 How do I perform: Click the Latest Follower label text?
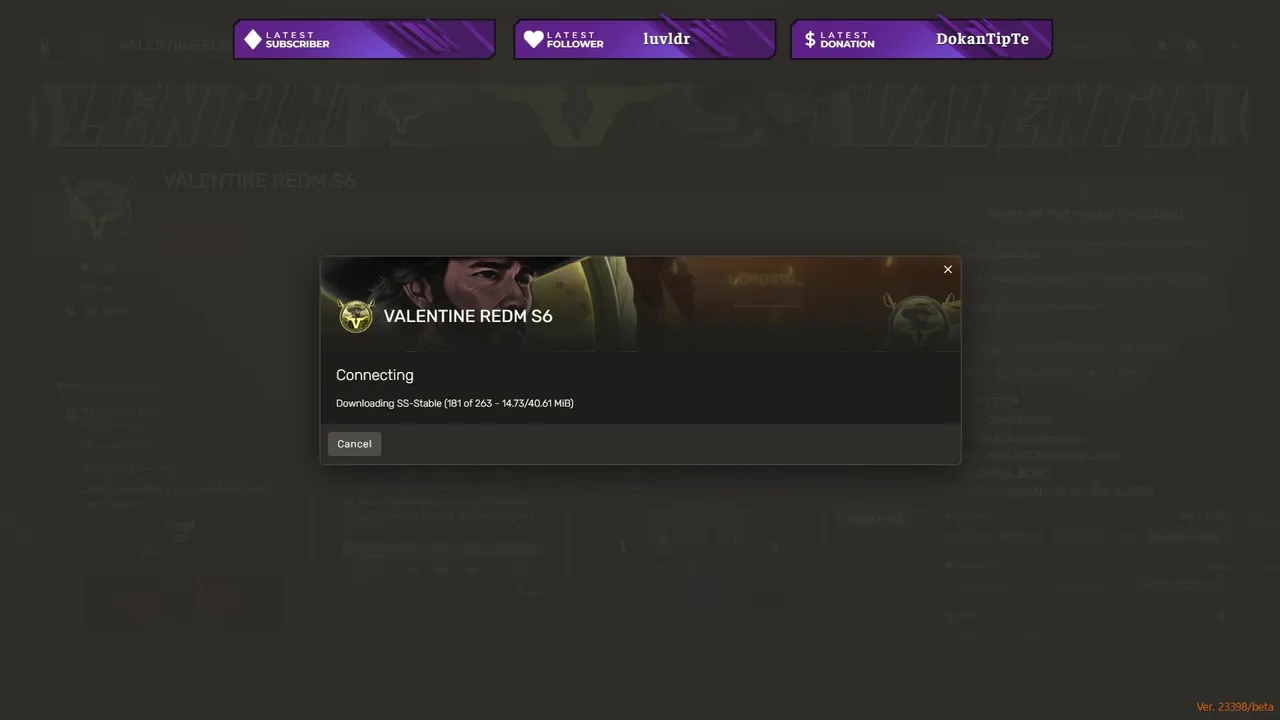click(x=575, y=39)
